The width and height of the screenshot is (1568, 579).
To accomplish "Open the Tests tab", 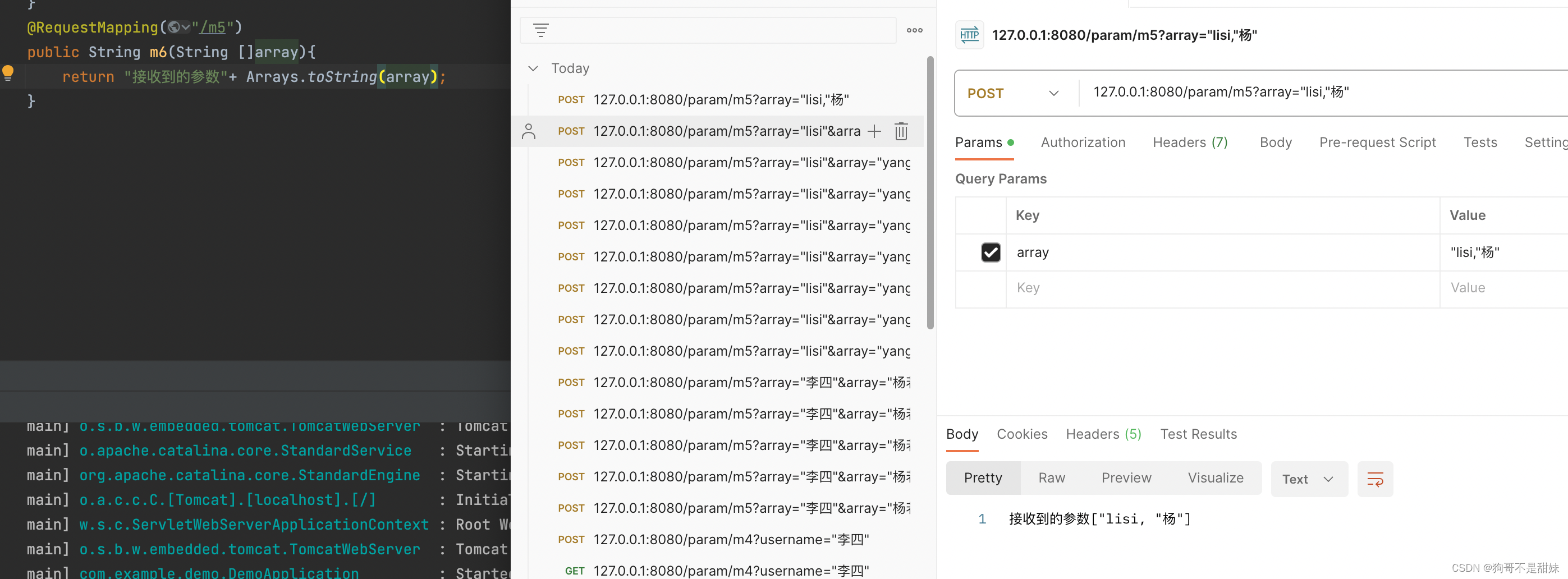I will (1480, 143).
